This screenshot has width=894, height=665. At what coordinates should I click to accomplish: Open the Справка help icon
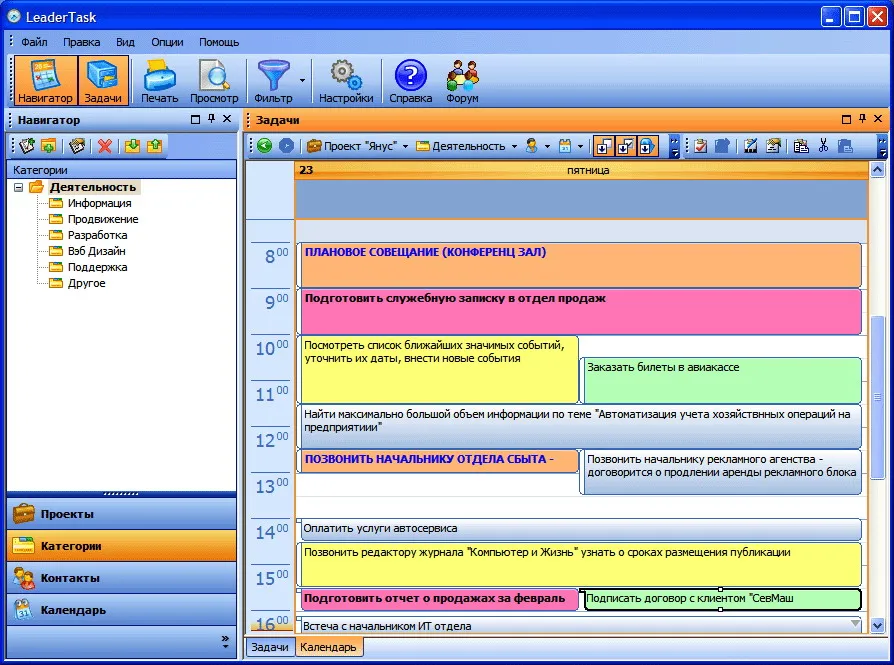tap(410, 81)
